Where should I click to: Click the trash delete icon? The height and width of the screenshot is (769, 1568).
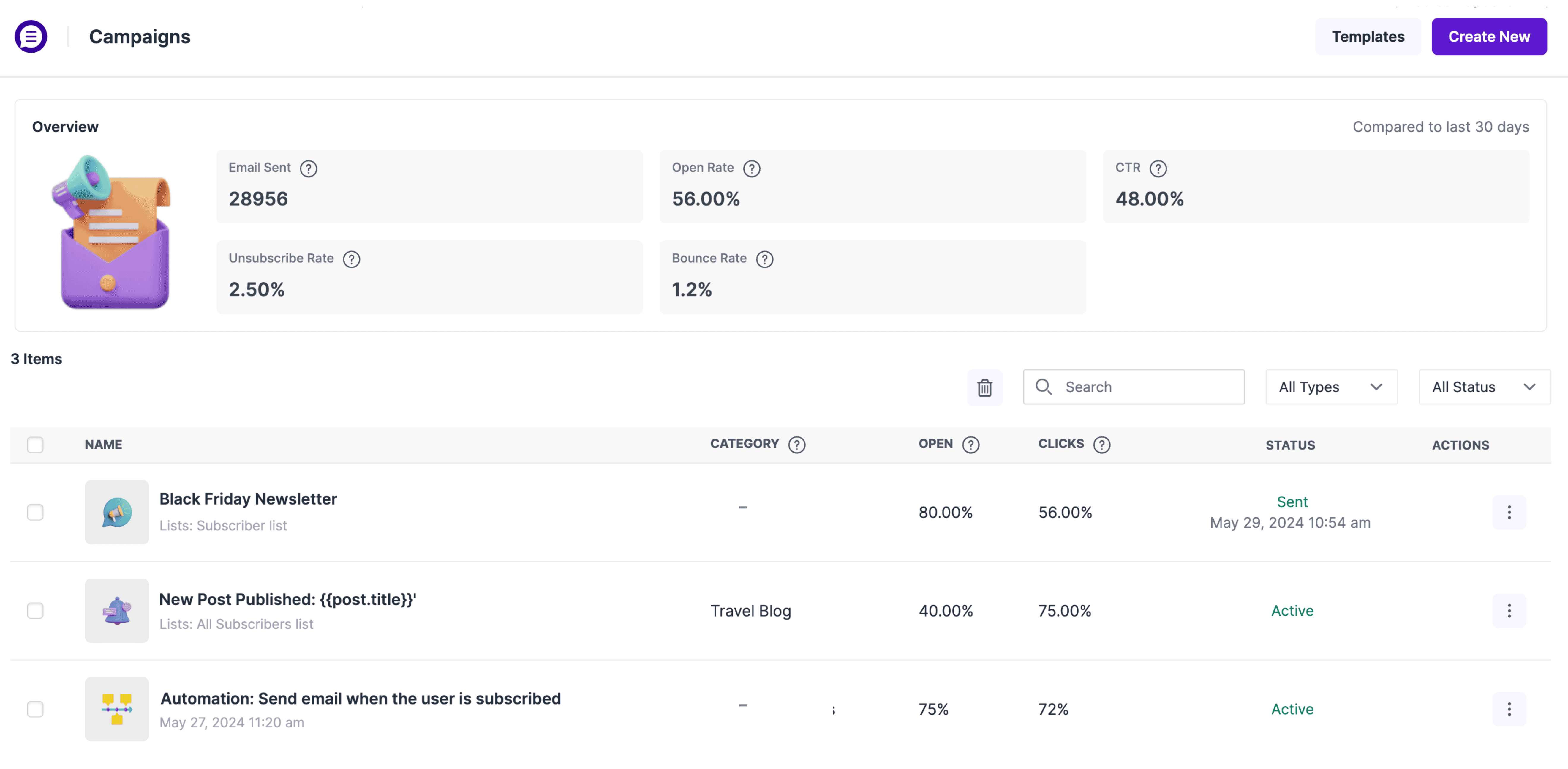pyautogui.click(x=984, y=387)
